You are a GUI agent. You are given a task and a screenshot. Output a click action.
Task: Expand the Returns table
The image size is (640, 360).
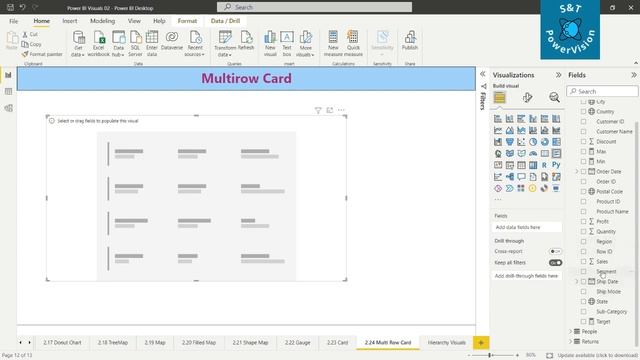point(570,342)
